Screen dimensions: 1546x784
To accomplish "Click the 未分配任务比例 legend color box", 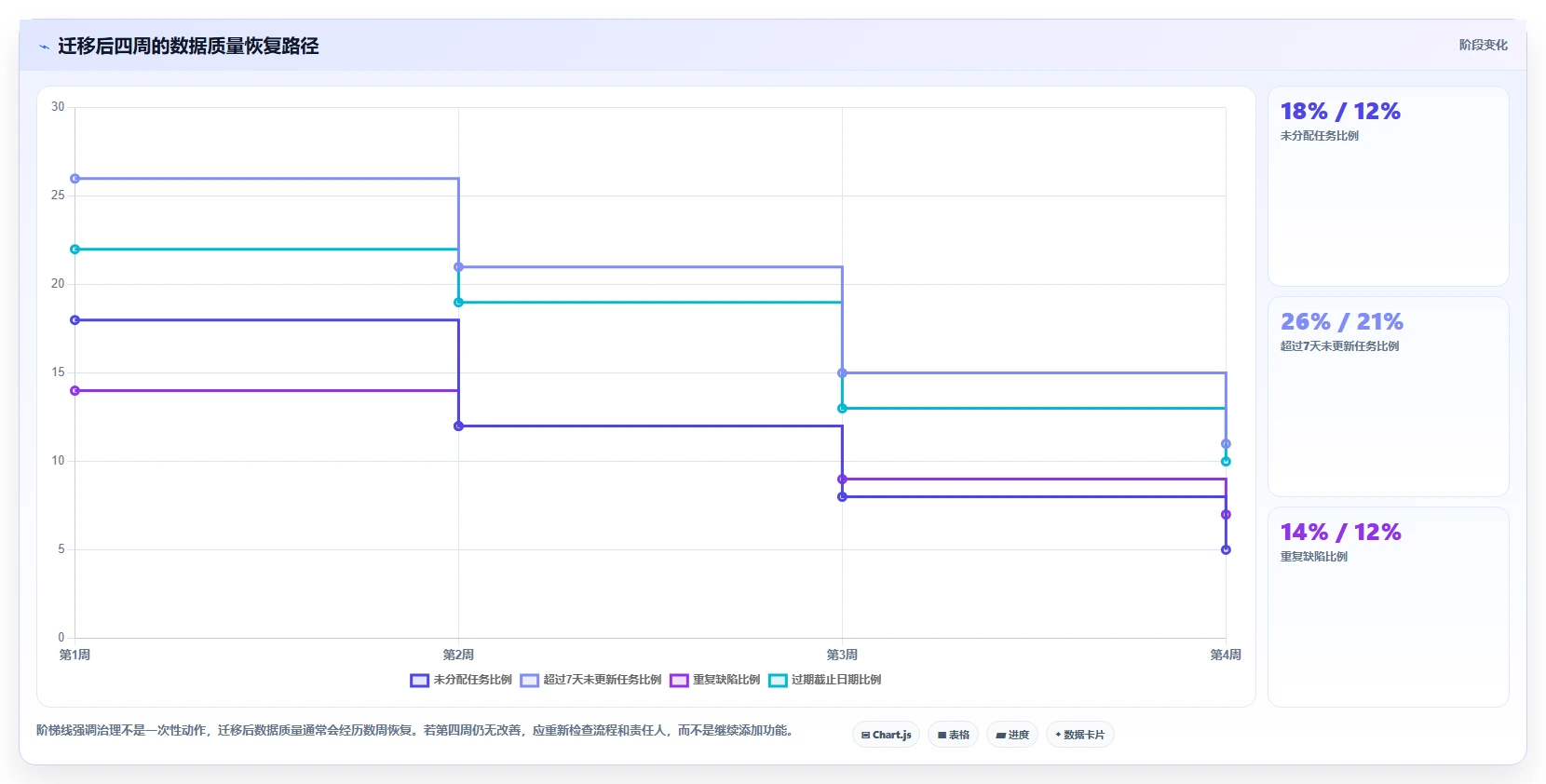I will click(419, 681).
